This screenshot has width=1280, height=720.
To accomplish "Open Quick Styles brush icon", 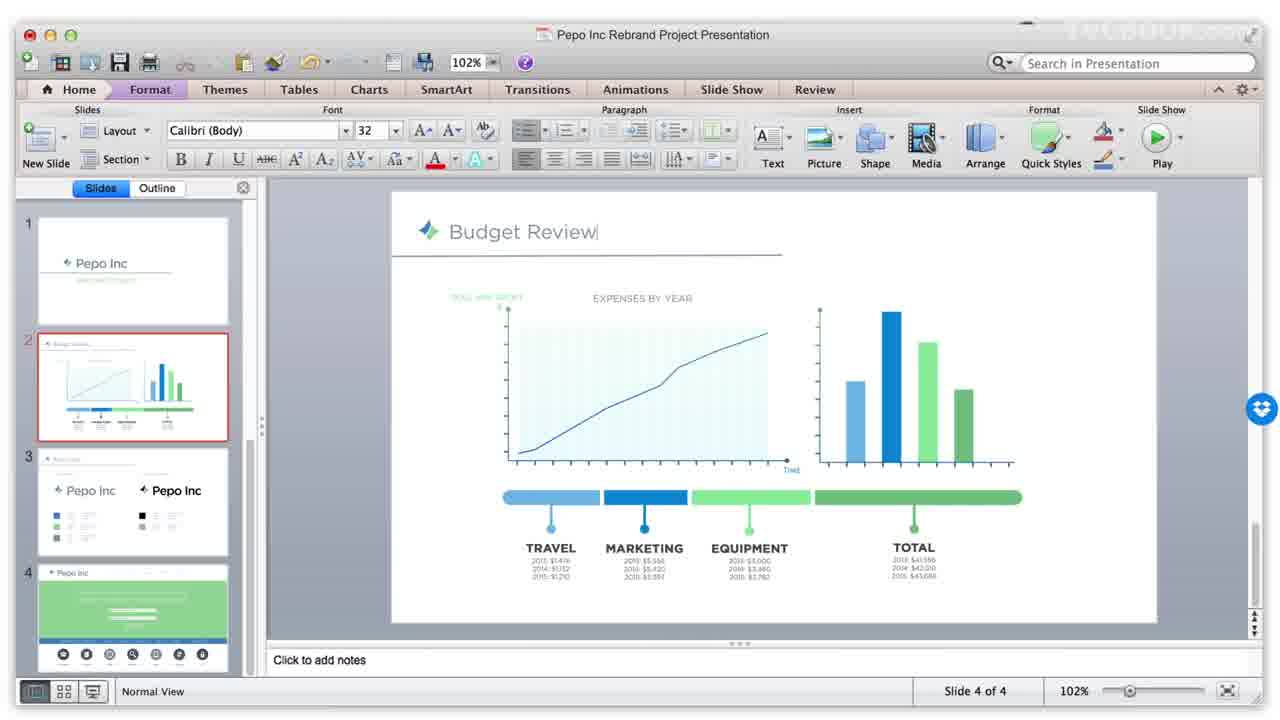I will pos(1045,138).
